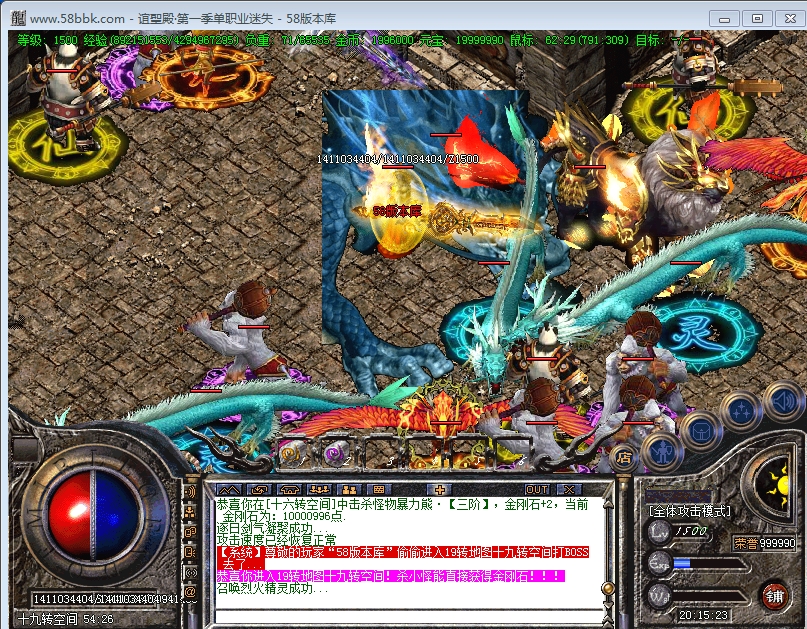Click the 金币 1996000 gold status text

pos(375,40)
